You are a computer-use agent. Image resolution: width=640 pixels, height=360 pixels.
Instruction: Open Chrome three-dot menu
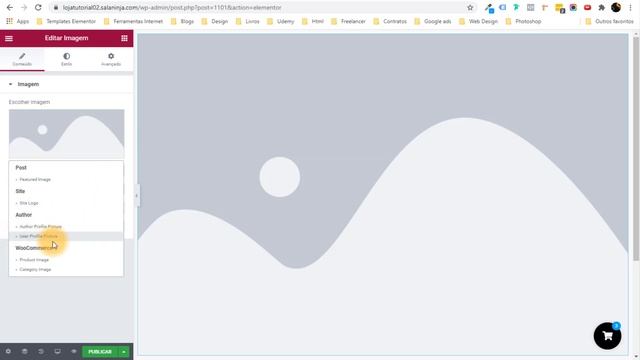pos(630,7)
